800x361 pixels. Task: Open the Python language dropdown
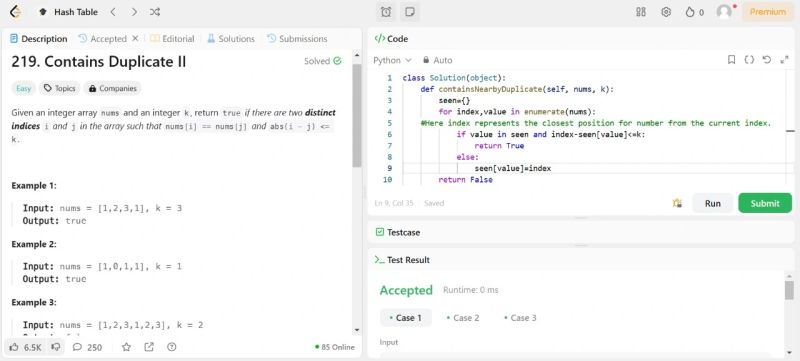392,60
